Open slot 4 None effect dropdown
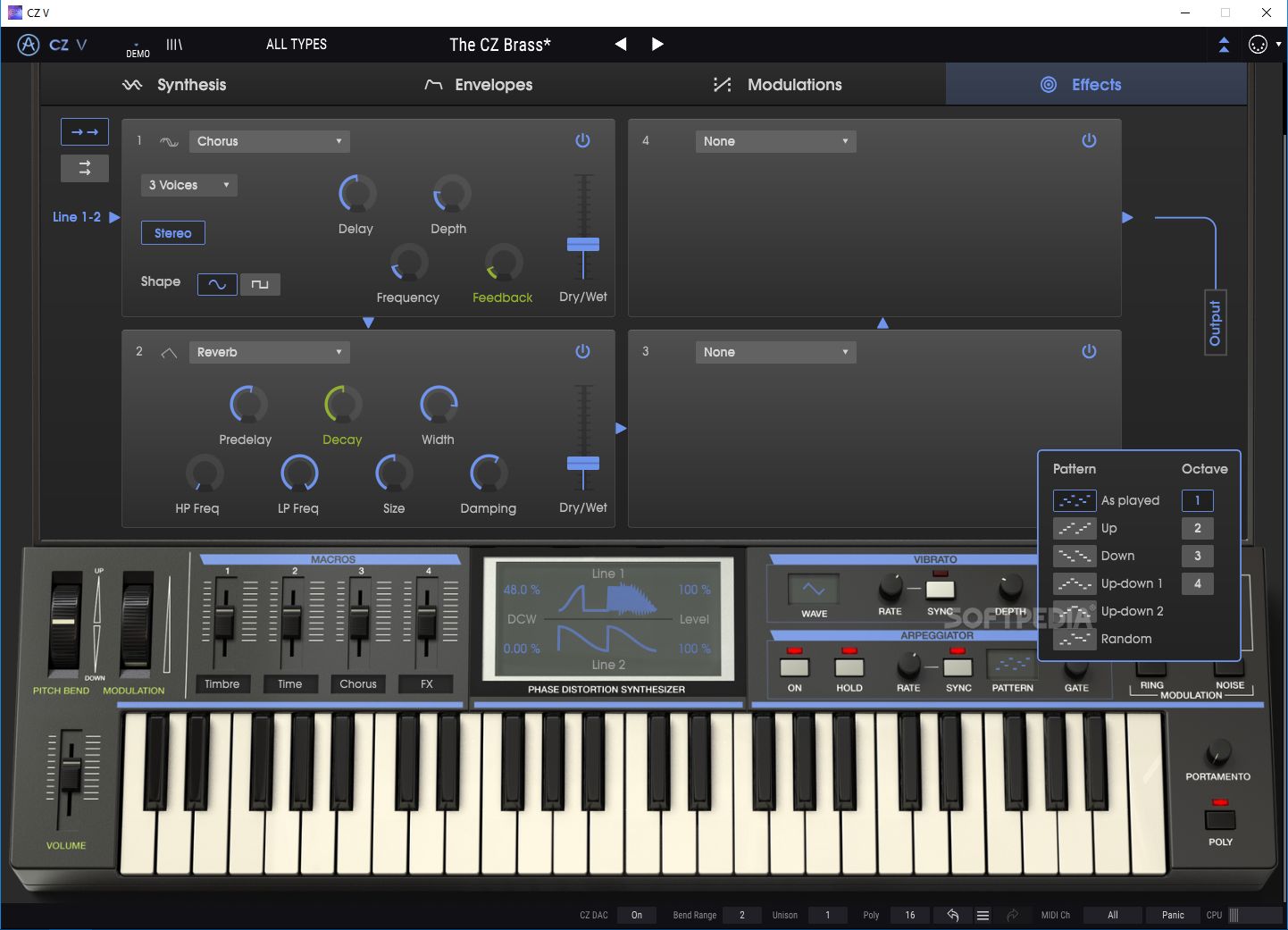This screenshot has width=1288, height=930. click(x=775, y=141)
